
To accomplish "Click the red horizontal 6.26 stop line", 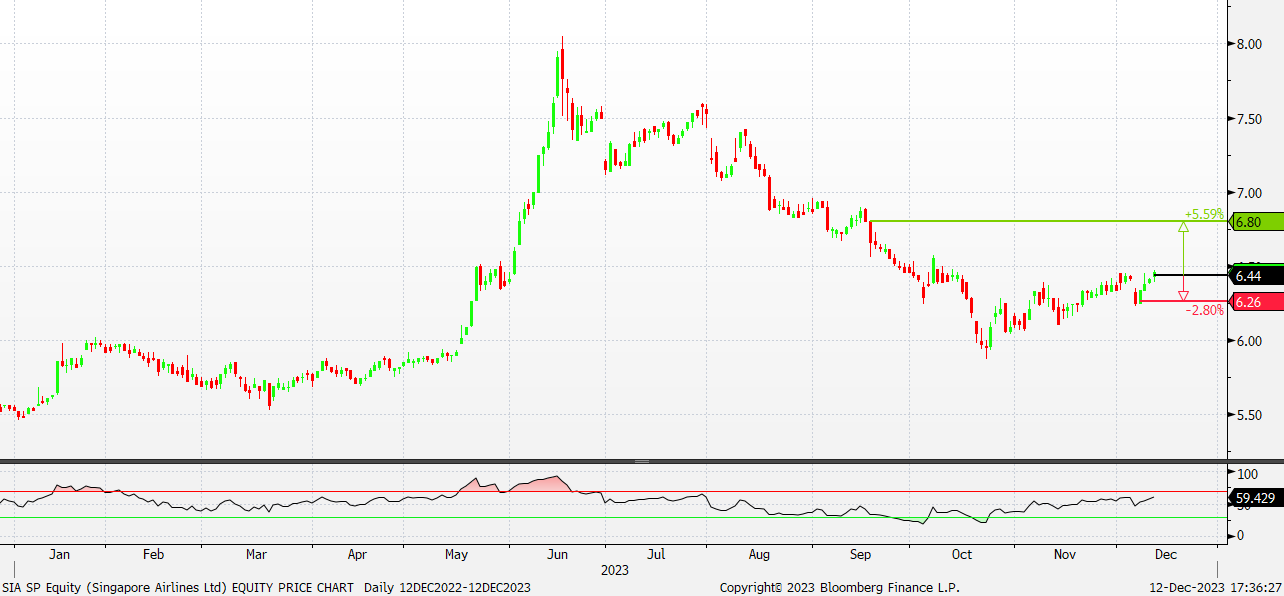I will [x=1183, y=302].
